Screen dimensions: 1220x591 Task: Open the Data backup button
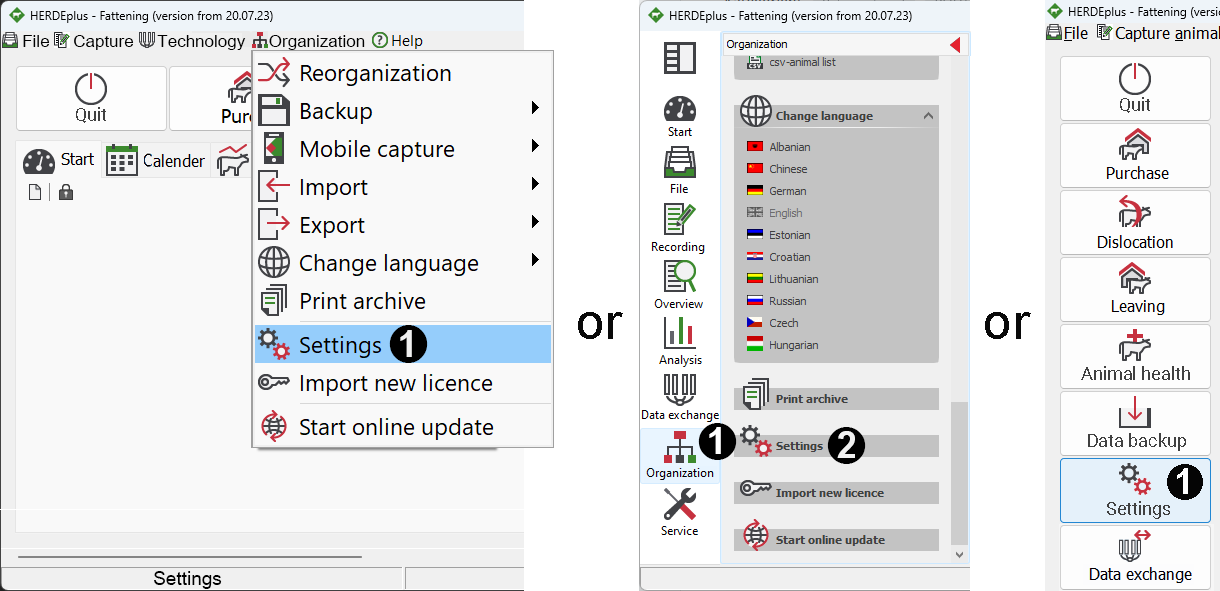point(1135,423)
